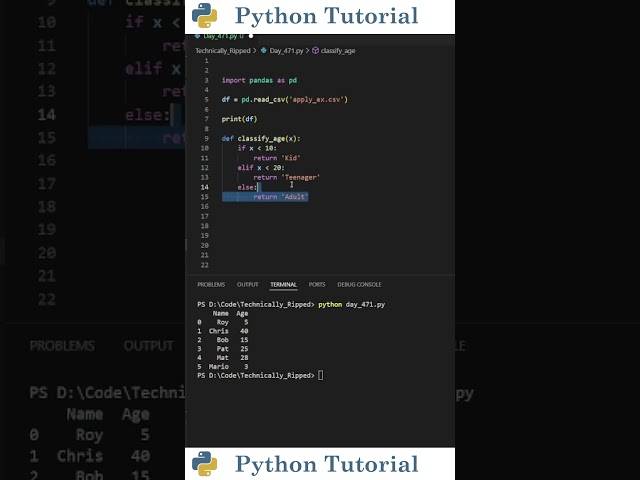The image size is (640, 480).
Task: Switch to the TERMINAL panel tab
Action: [x=283, y=284]
